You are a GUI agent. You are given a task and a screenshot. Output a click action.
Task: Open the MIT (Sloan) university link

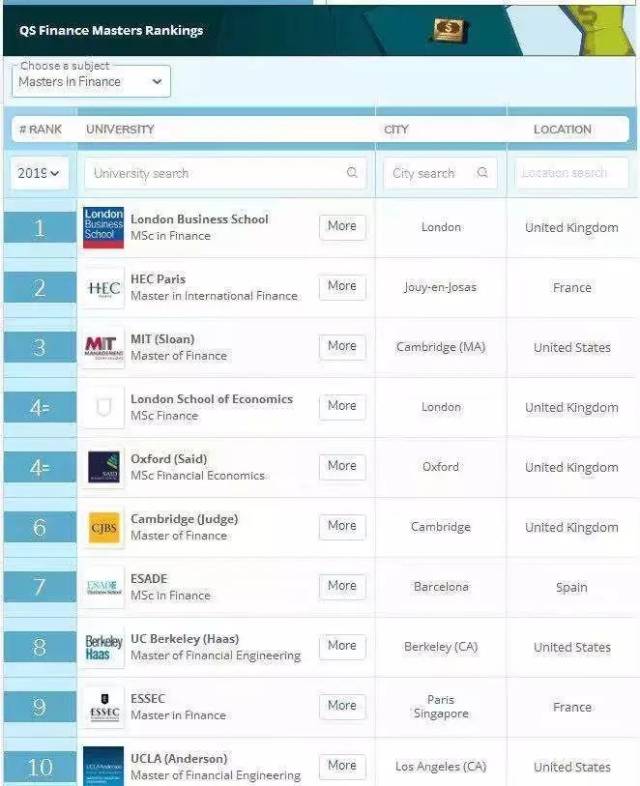(x=162, y=339)
